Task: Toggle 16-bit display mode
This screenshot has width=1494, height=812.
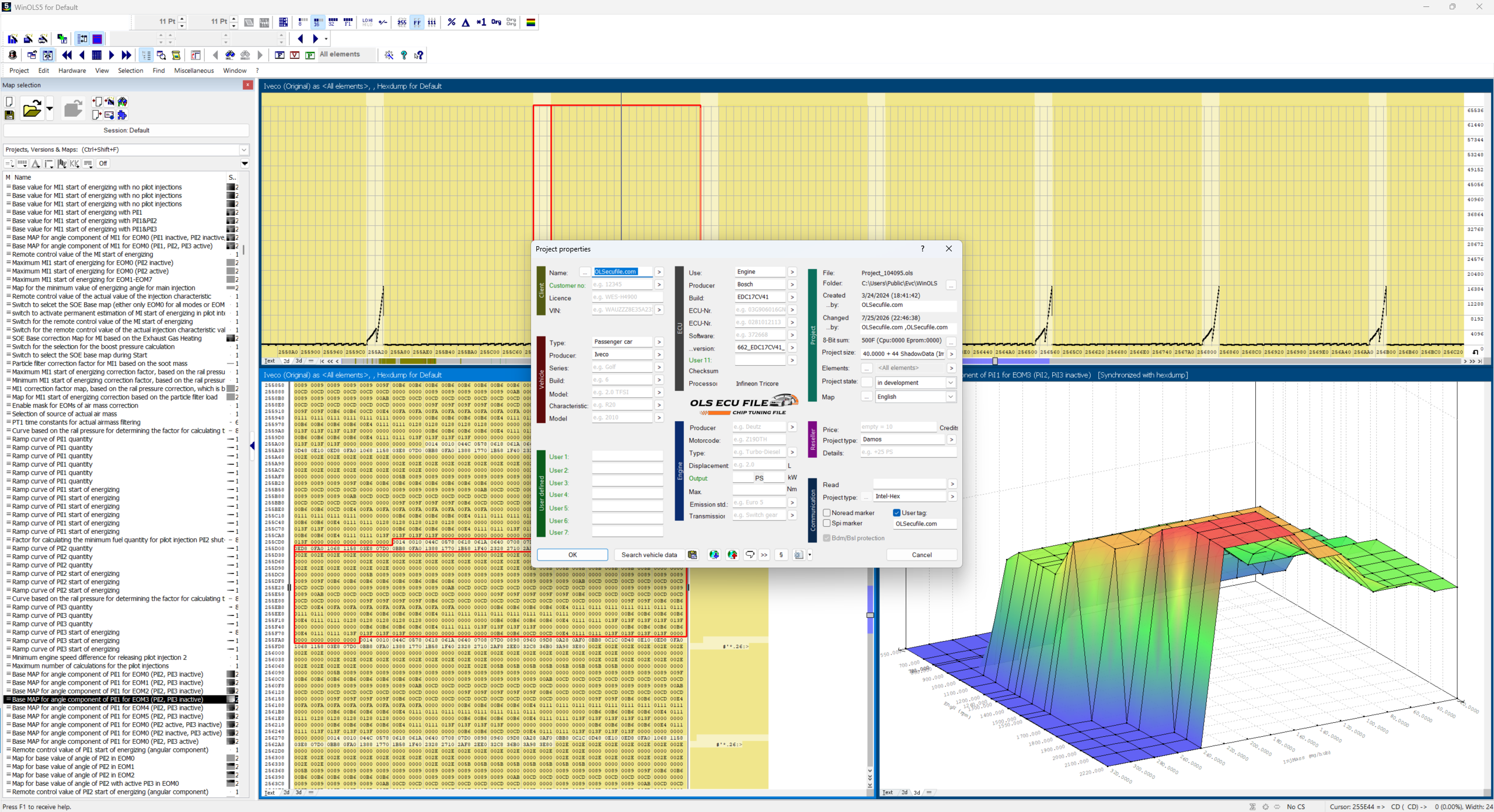Action: coord(317,22)
